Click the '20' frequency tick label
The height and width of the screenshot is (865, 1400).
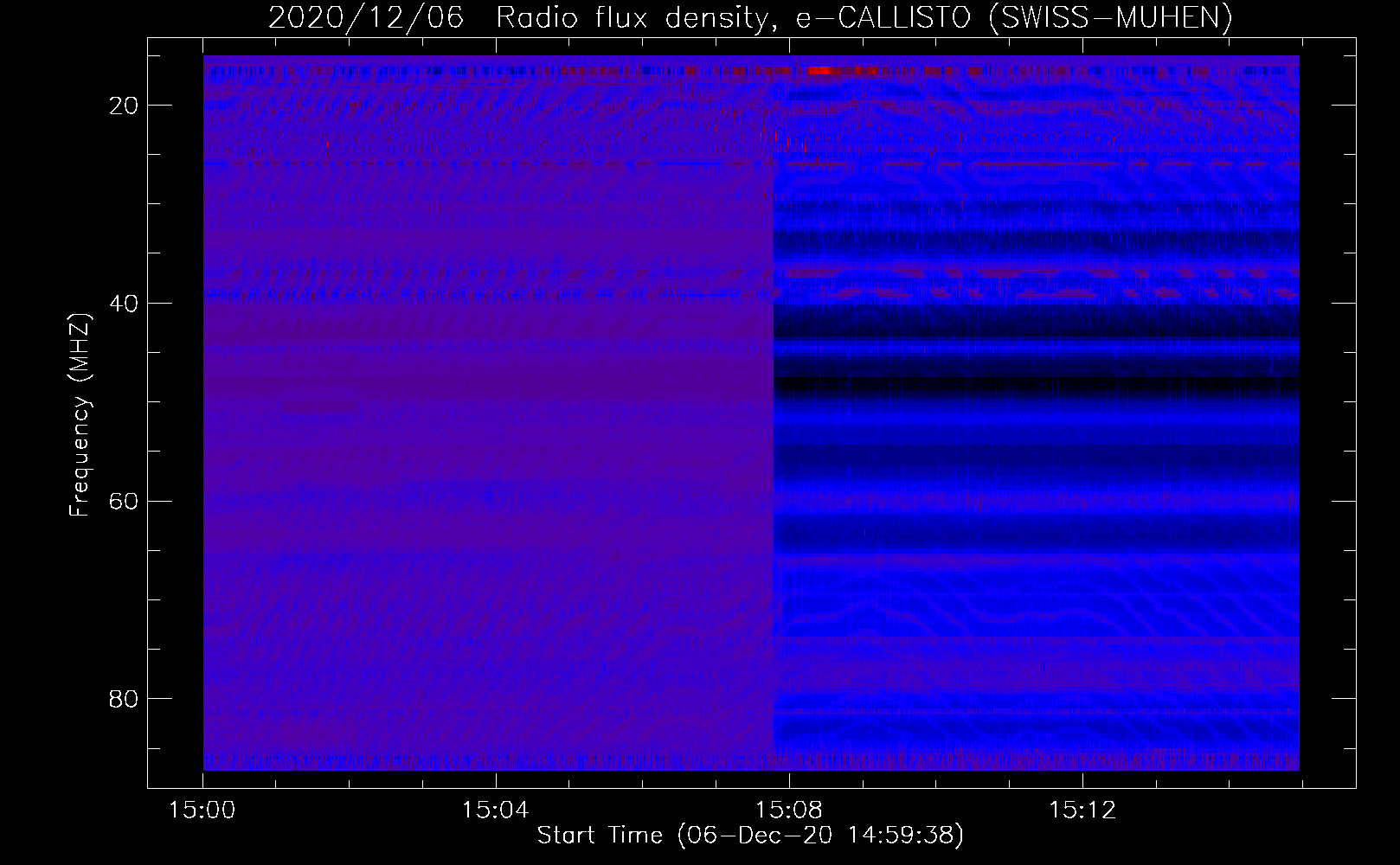point(125,106)
